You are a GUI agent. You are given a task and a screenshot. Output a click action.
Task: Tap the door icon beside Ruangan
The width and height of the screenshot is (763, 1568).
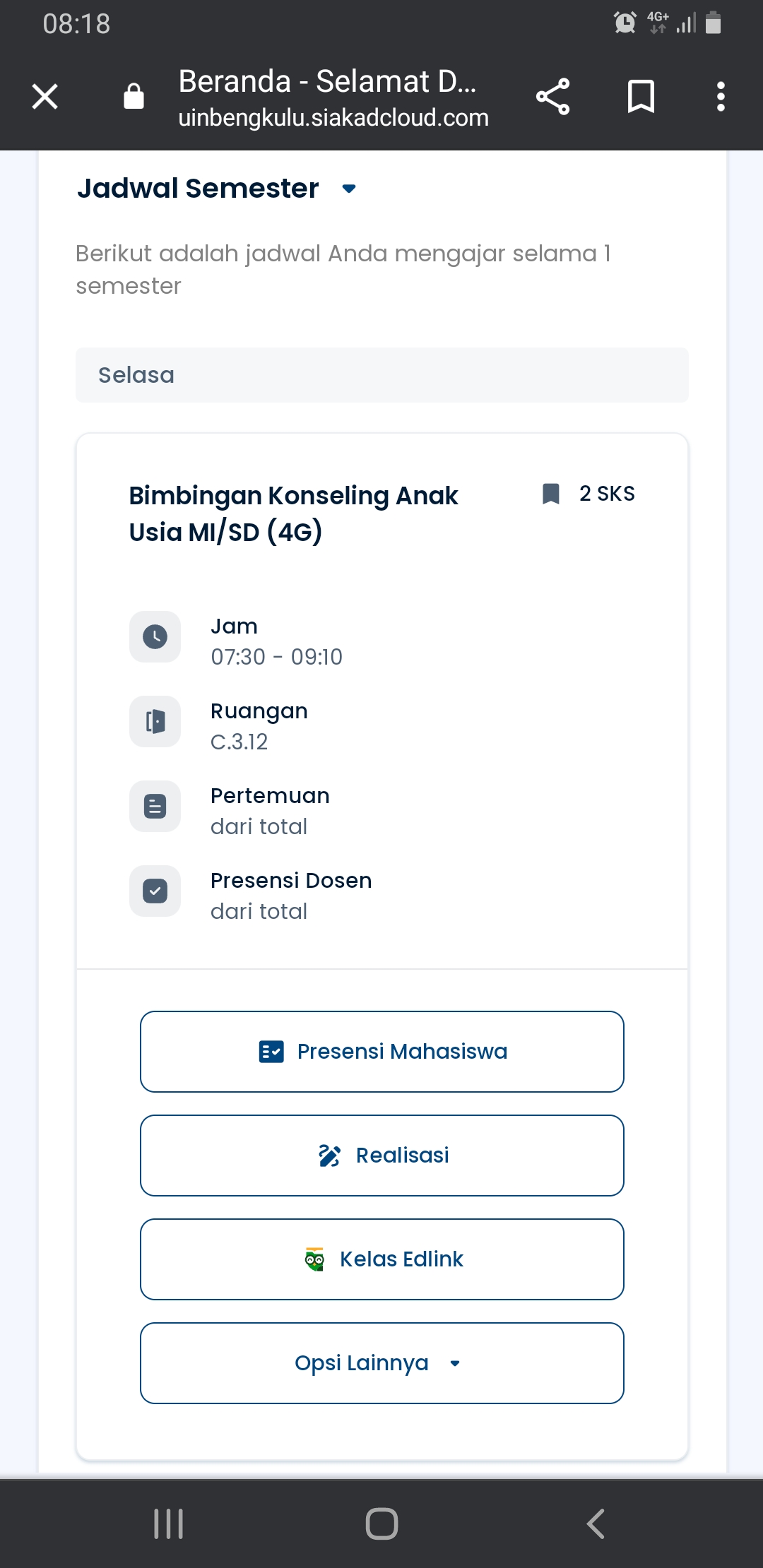(155, 721)
